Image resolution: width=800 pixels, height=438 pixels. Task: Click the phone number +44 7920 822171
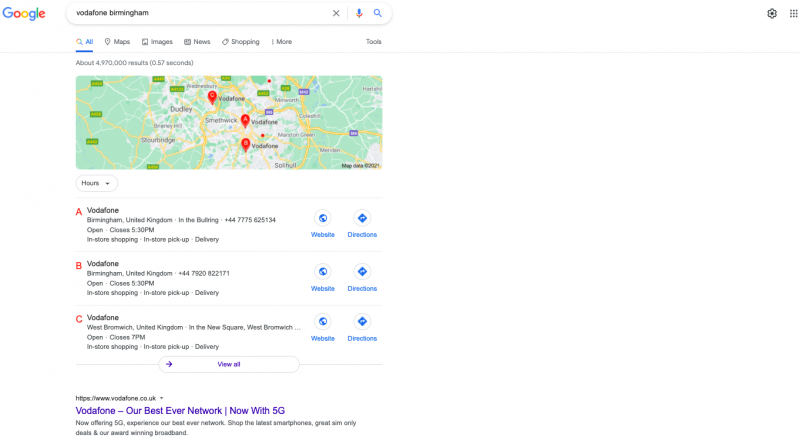pos(204,274)
